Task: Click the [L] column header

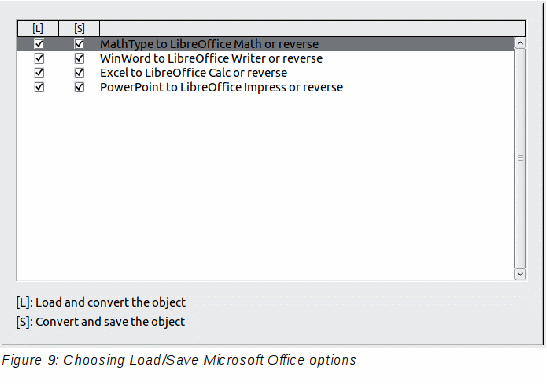Action: (x=38, y=28)
